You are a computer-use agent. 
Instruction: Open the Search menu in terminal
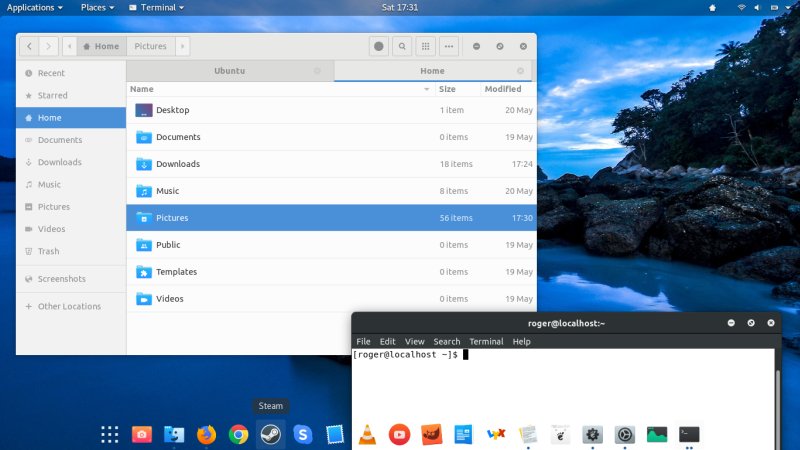(x=447, y=342)
